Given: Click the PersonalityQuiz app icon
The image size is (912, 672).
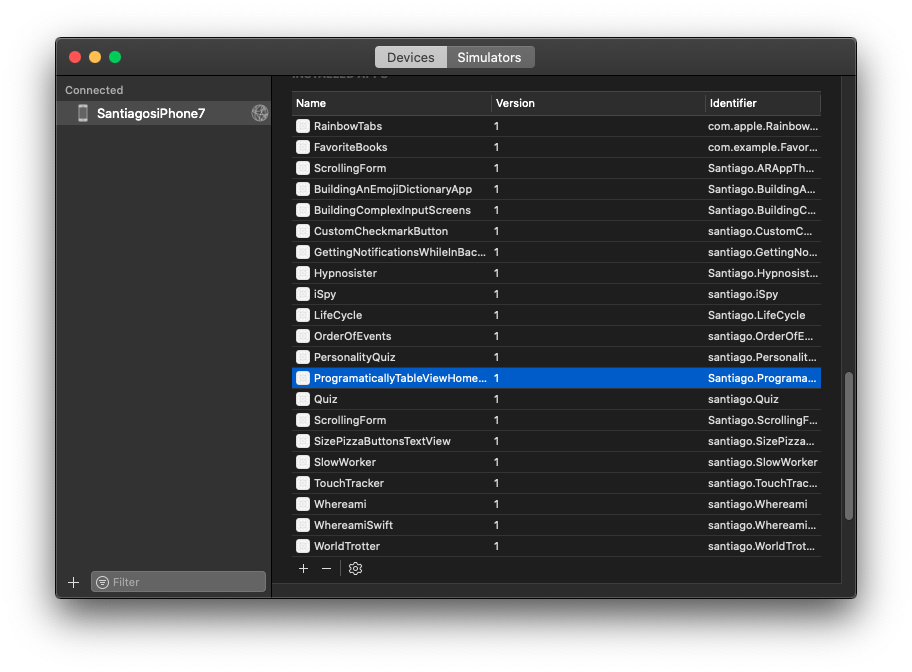Looking at the screenshot, I should click(303, 357).
